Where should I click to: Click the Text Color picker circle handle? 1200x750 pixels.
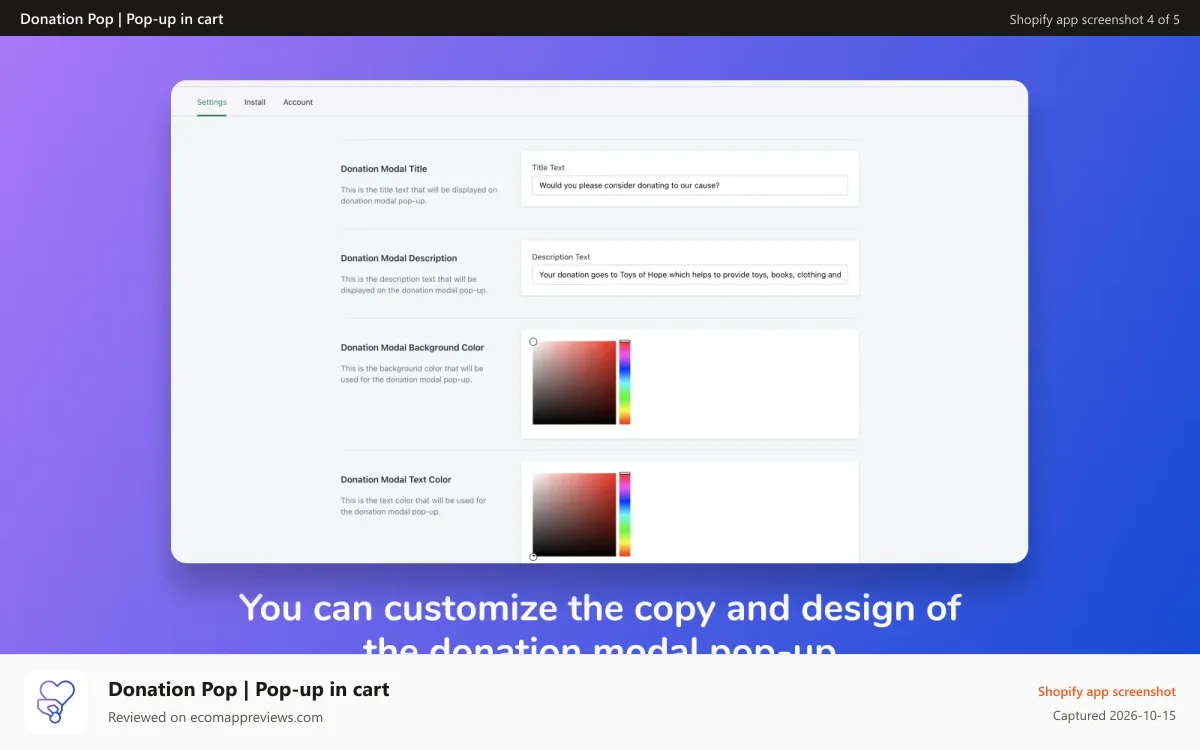533,557
